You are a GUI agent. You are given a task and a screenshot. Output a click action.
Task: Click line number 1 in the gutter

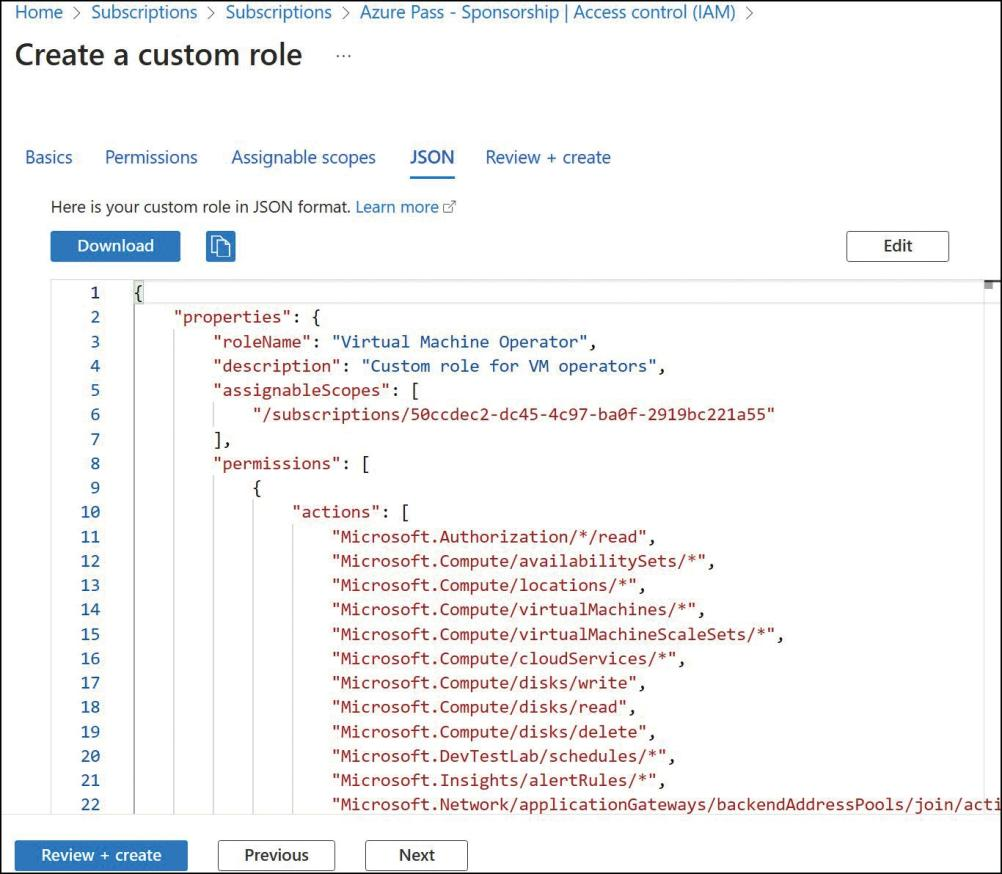(95, 293)
